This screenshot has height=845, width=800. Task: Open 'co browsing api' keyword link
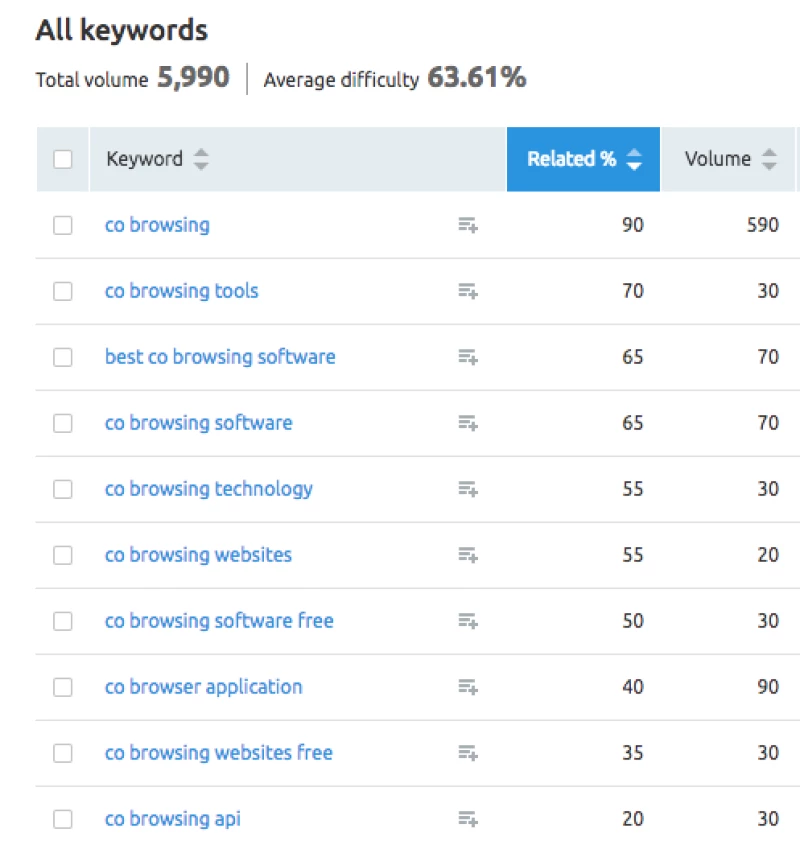pos(172,819)
